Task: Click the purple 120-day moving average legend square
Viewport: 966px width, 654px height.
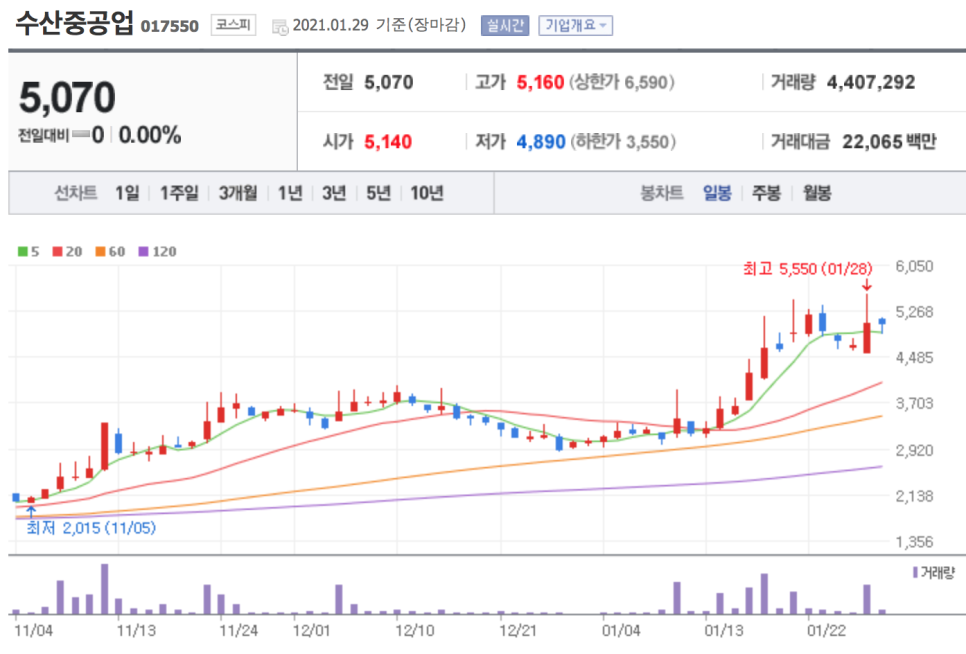Action: click(x=144, y=251)
